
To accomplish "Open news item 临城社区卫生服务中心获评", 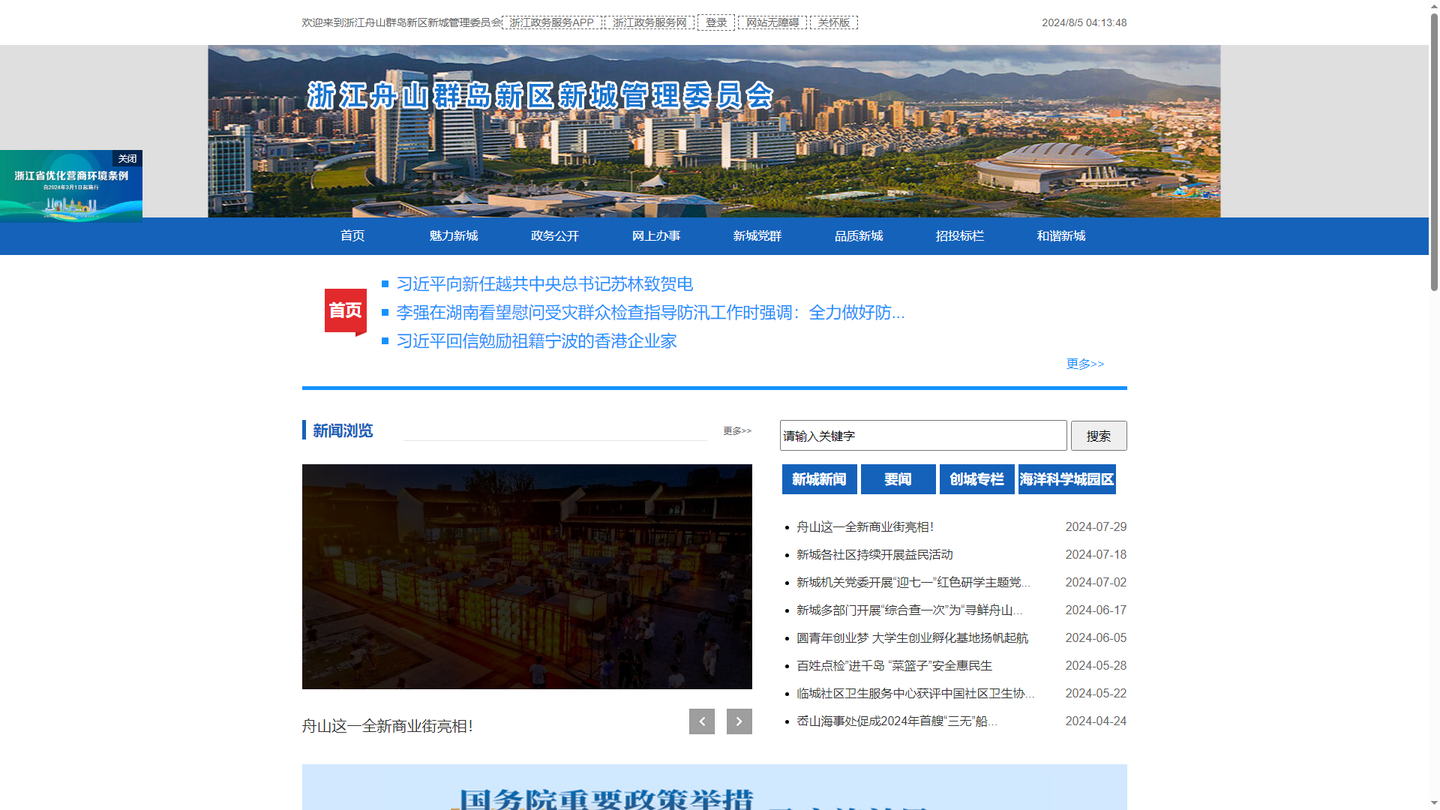I will pos(916,693).
